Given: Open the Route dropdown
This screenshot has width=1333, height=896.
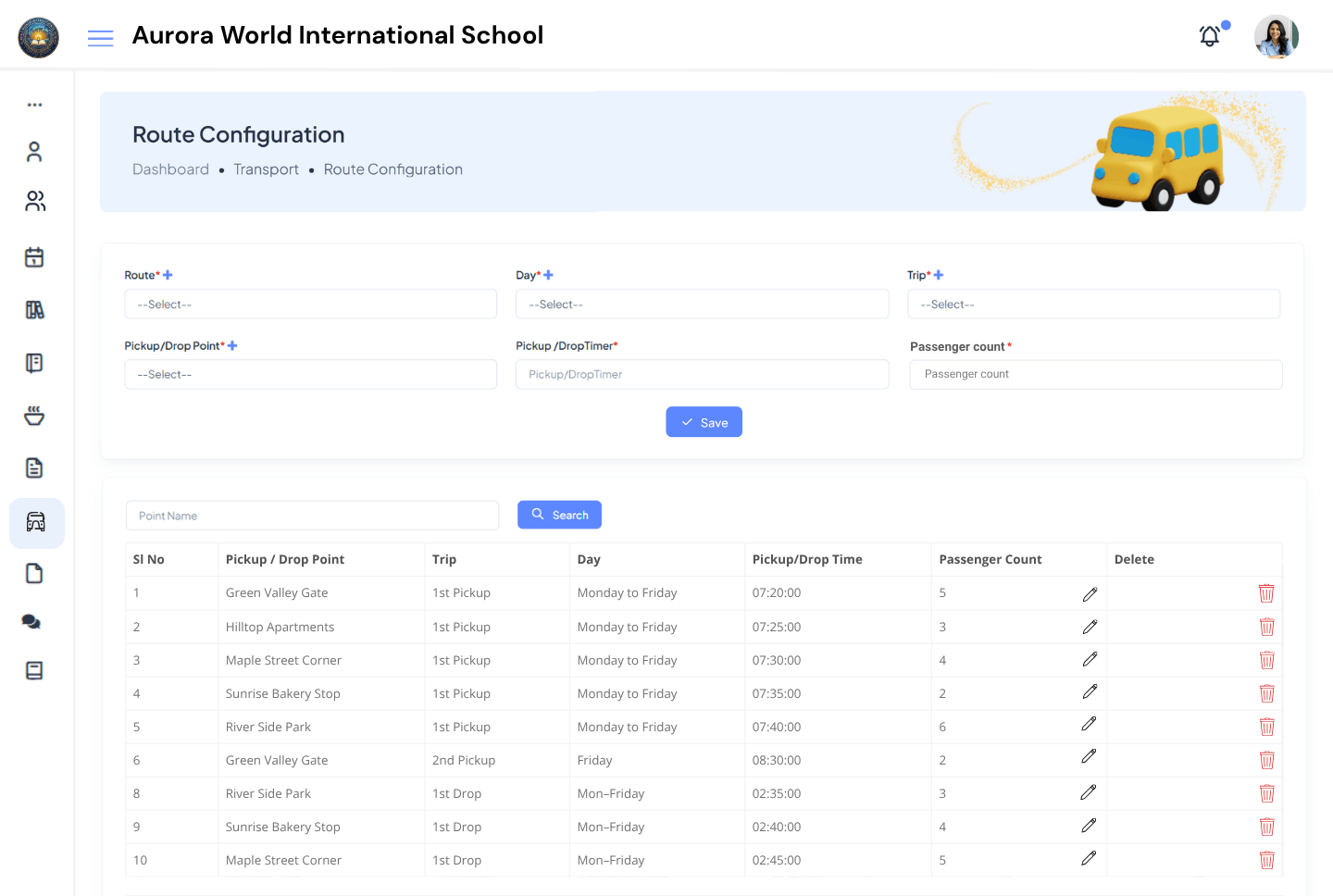Looking at the screenshot, I should [310, 304].
